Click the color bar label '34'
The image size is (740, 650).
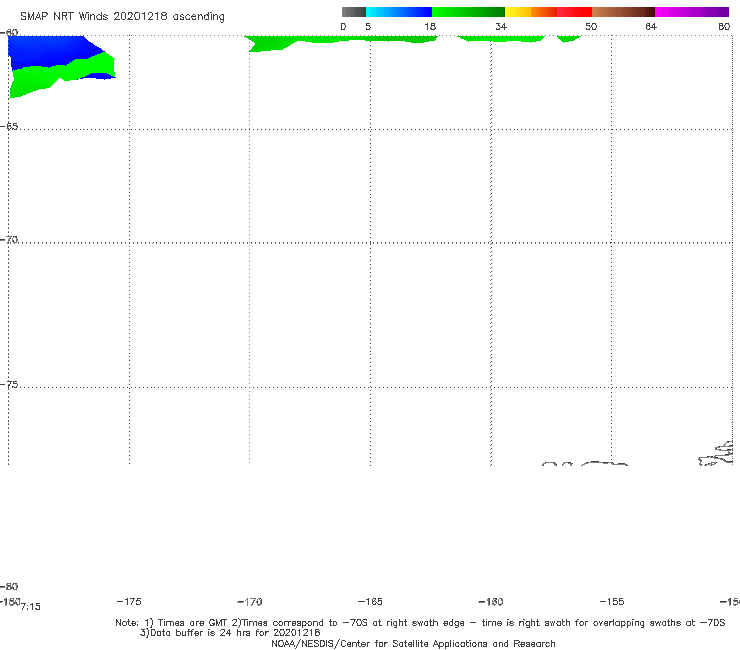click(x=501, y=26)
